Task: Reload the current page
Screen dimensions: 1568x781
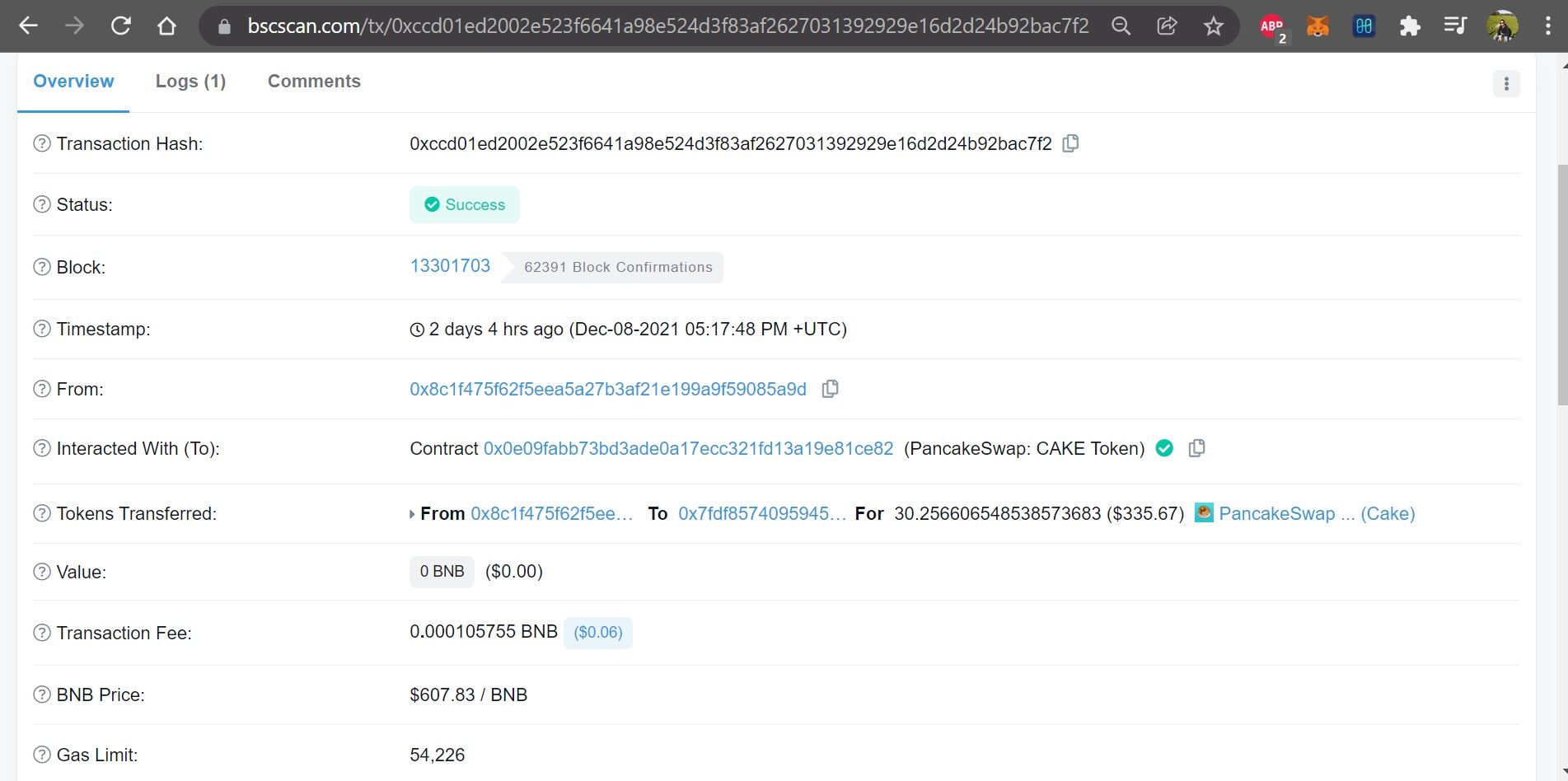Action: point(121,26)
